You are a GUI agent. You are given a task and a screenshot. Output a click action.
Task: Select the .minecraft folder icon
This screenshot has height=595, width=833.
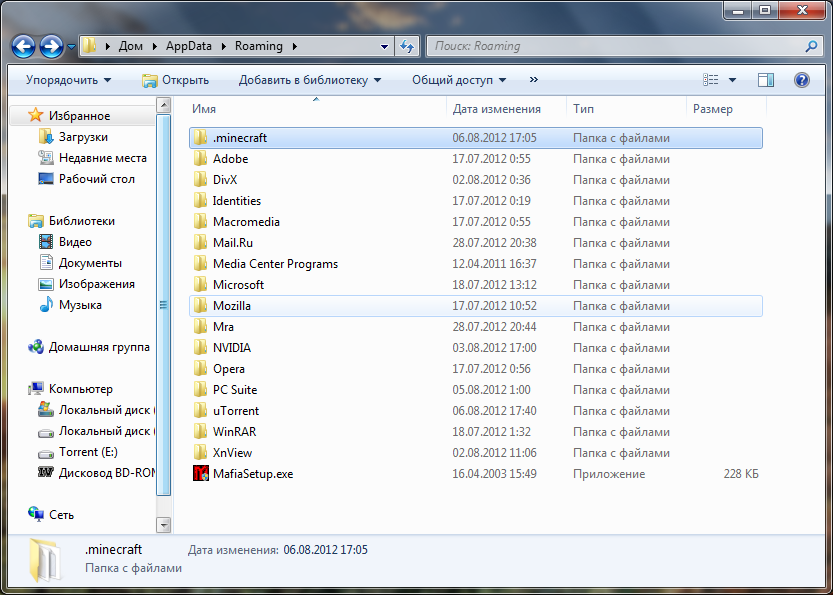(x=200, y=138)
